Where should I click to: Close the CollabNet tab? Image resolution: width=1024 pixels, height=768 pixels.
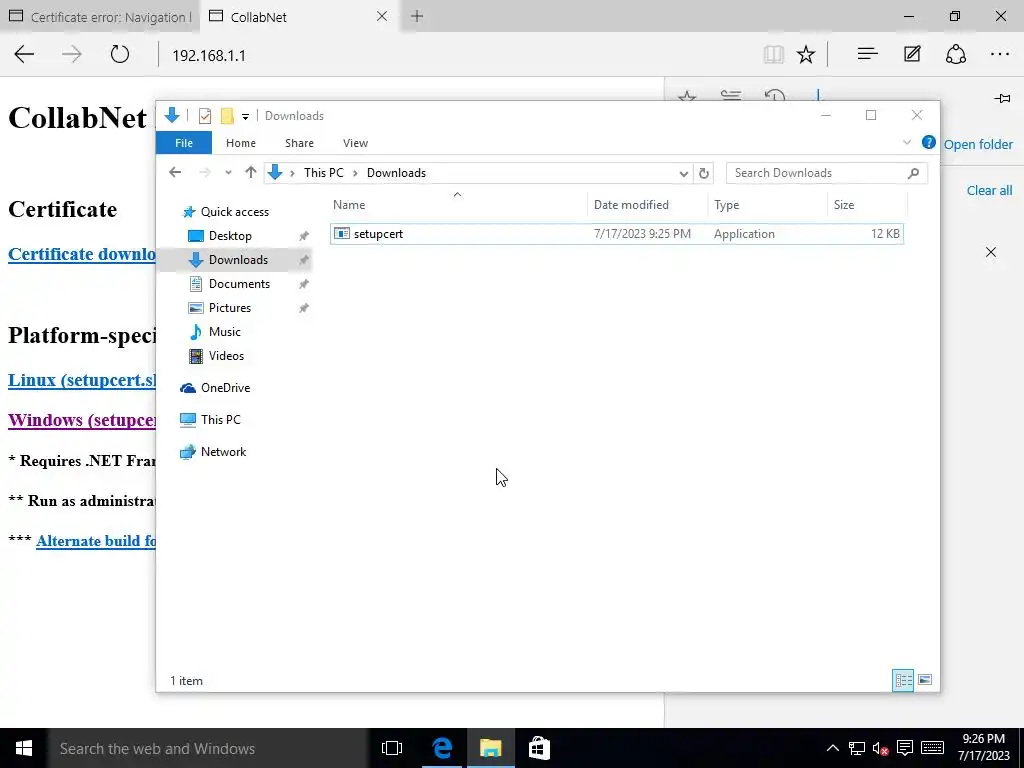pyautogui.click(x=382, y=16)
